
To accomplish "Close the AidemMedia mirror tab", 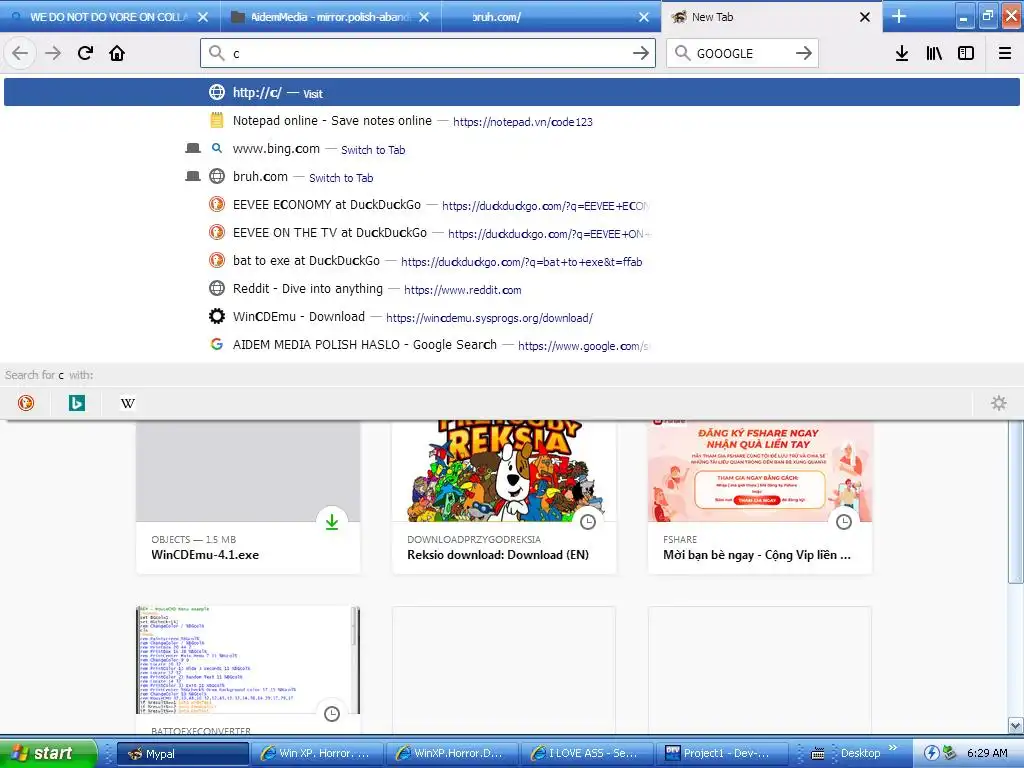I will tap(424, 17).
